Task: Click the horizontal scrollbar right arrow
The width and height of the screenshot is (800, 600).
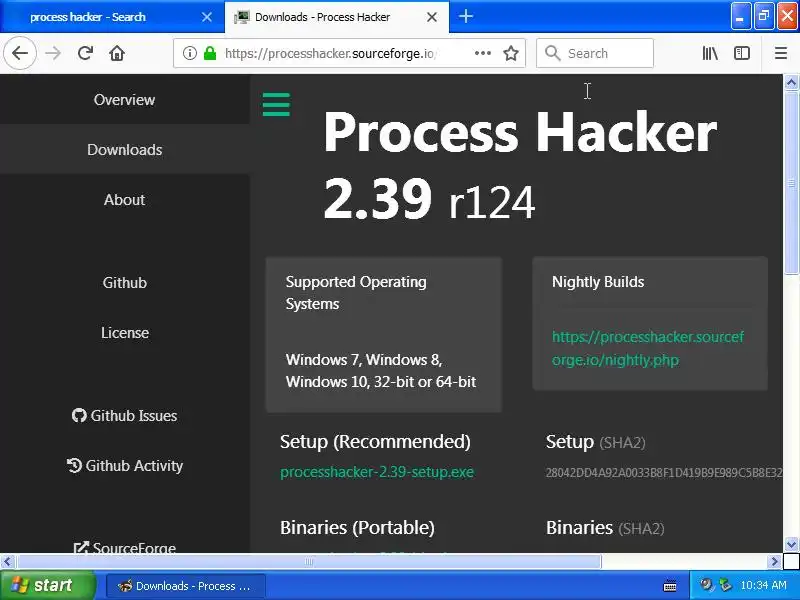Action: (x=774, y=562)
